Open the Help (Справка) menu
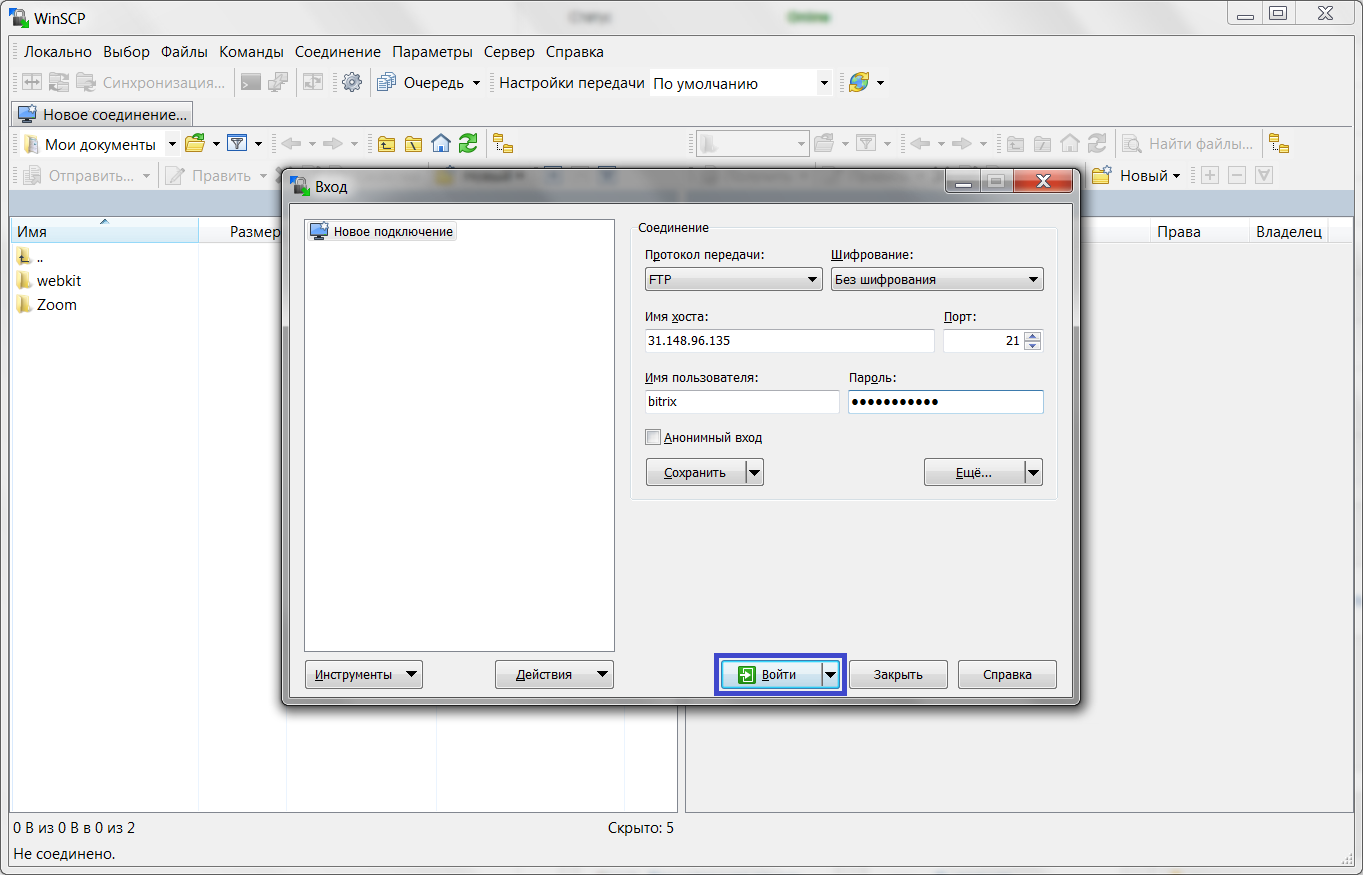Viewport: 1363px width, 875px height. [574, 52]
